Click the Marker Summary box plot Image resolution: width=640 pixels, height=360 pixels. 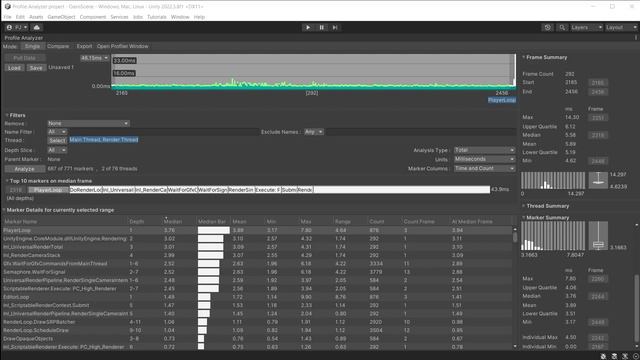598,236
